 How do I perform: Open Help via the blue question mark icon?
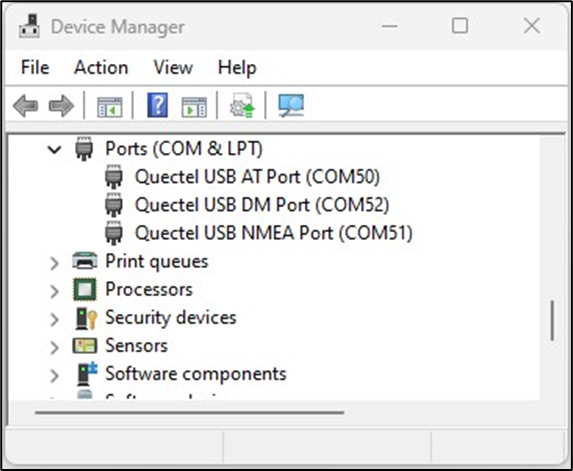coord(158,105)
